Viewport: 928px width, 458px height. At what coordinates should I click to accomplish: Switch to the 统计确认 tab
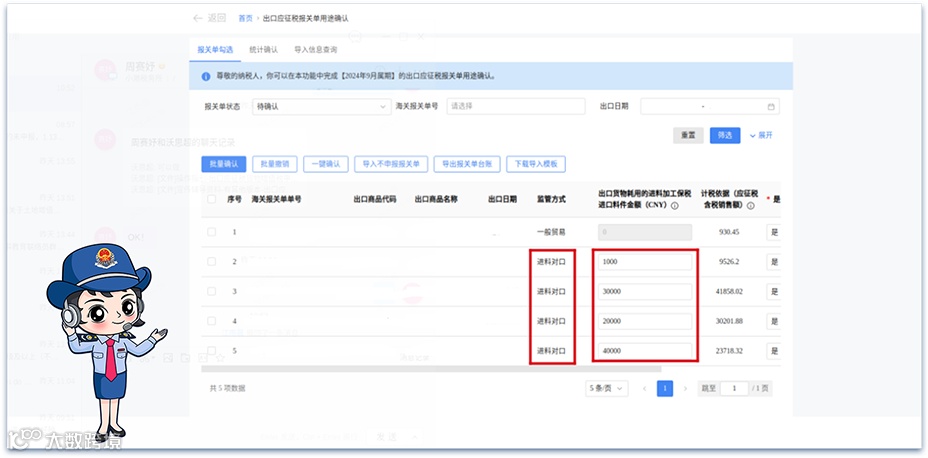point(263,50)
